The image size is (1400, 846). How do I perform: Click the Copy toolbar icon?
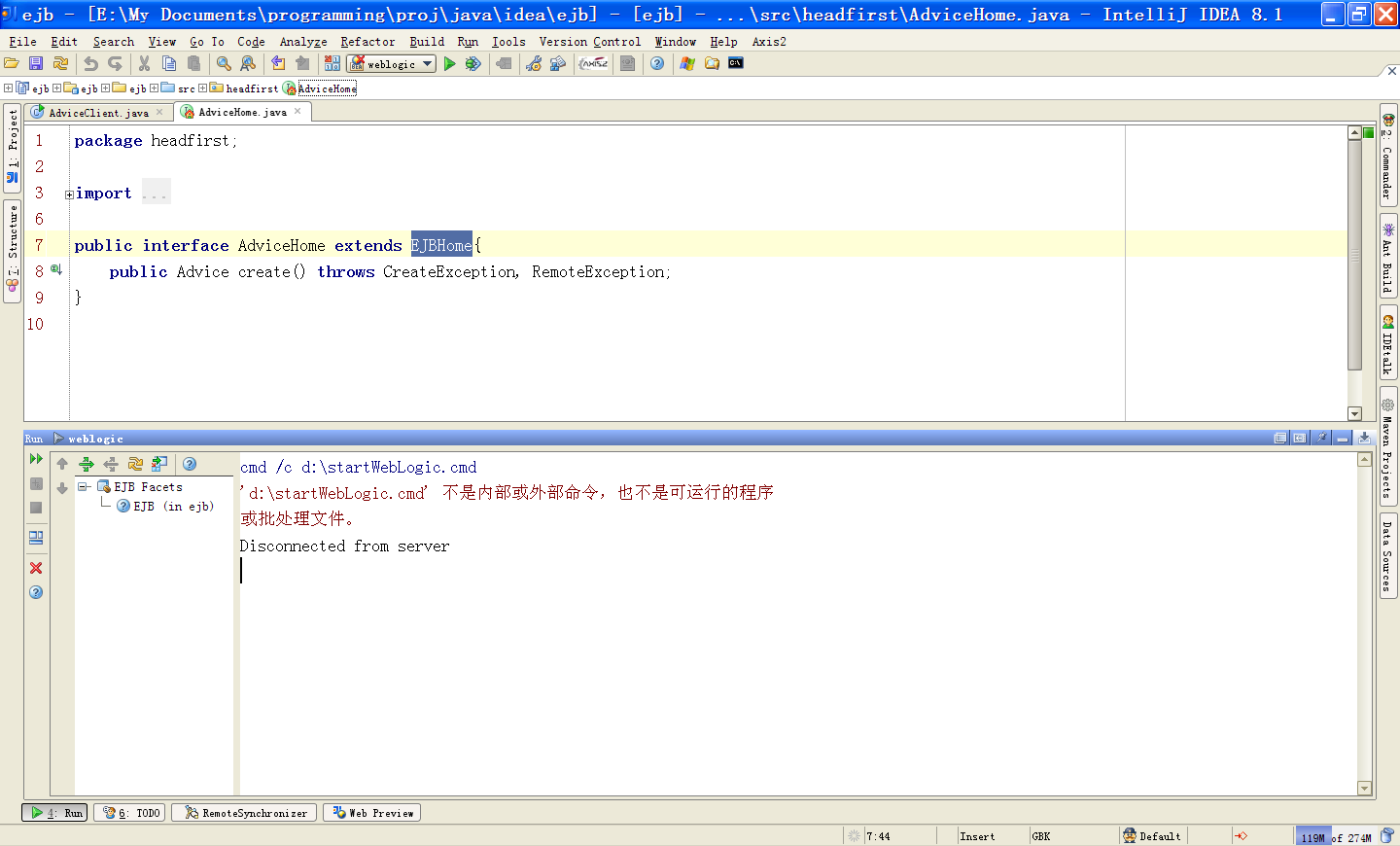(x=169, y=63)
